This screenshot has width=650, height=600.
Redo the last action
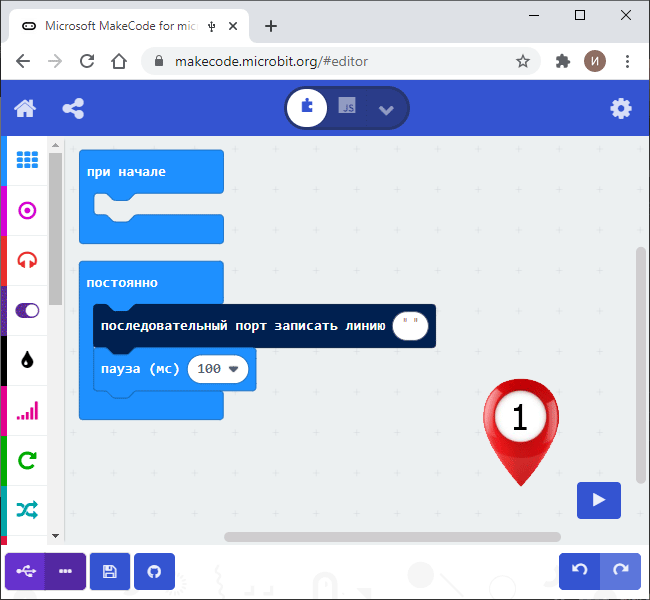[621, 571]
